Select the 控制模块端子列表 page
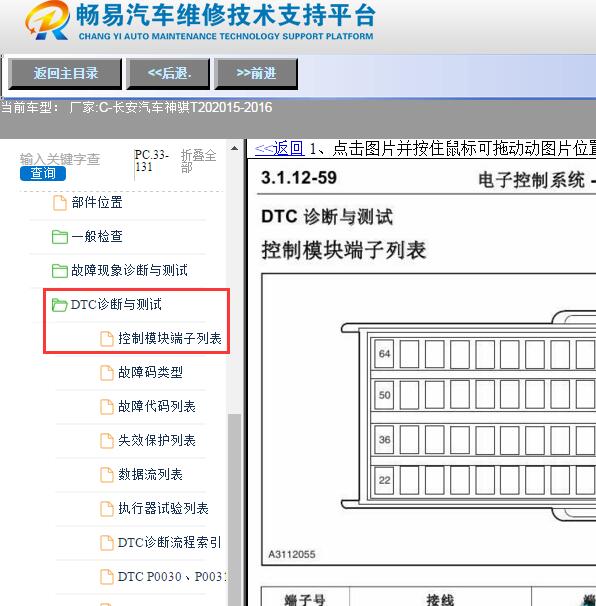Image resolution: width=596 pixels, height=606 pixels. click(170, 339)
